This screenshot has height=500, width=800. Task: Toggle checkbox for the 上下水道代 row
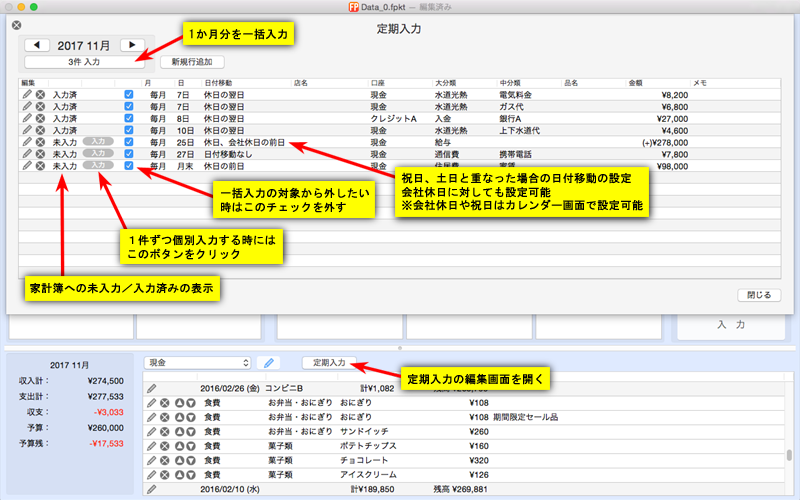[128, 130]
